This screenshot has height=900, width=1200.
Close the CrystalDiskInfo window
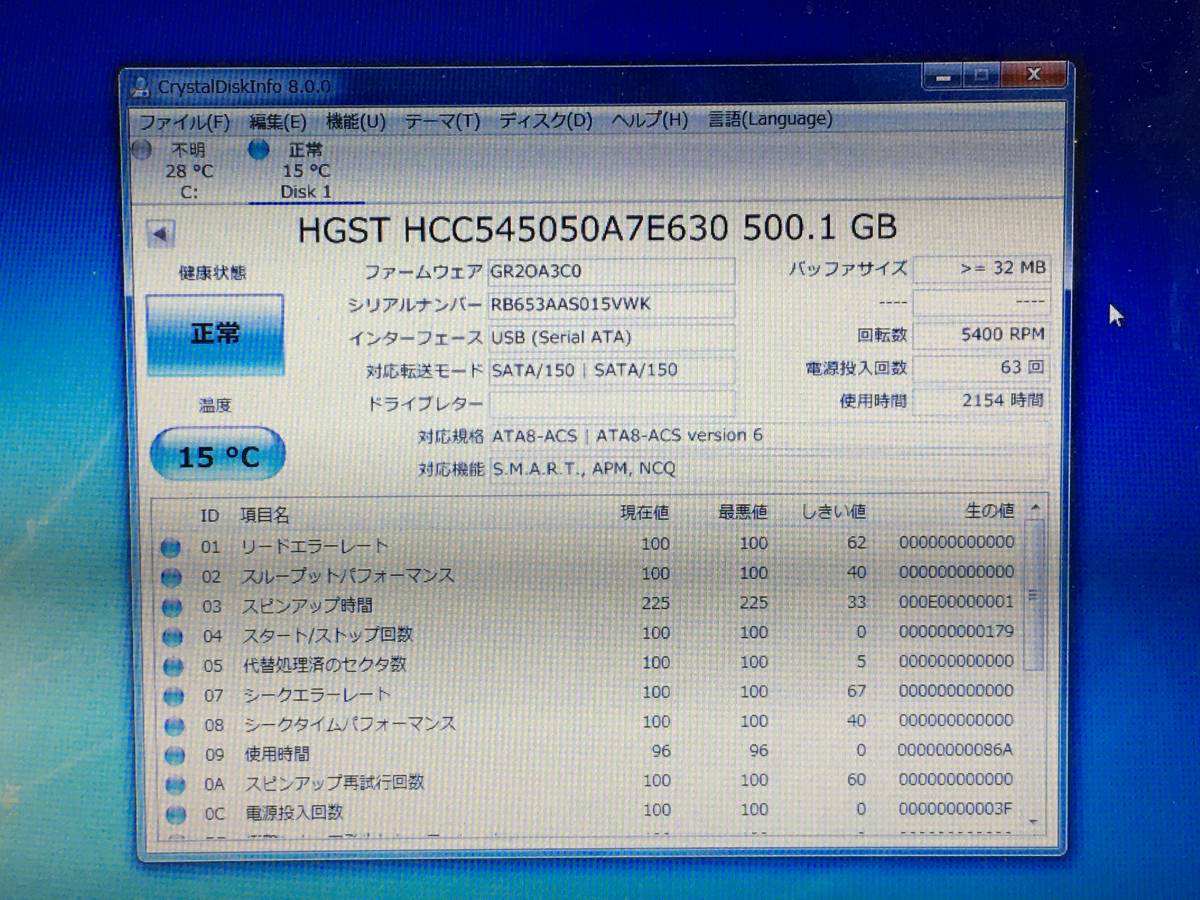click(1032, 75)
